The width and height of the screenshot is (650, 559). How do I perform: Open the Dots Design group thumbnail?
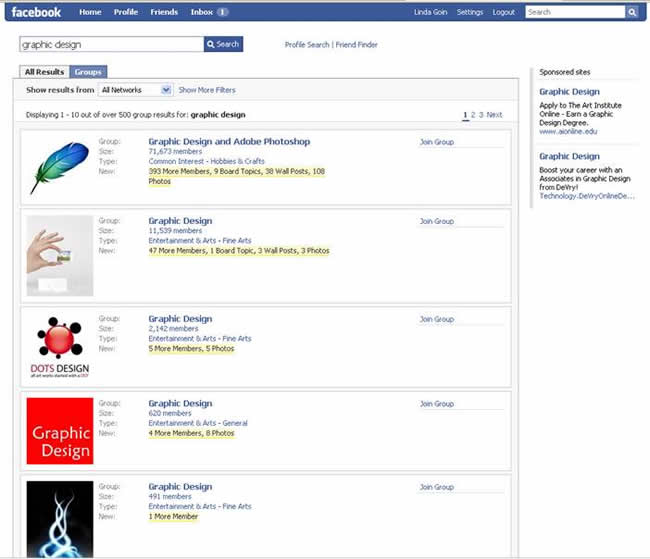click(x=60, y=347)
